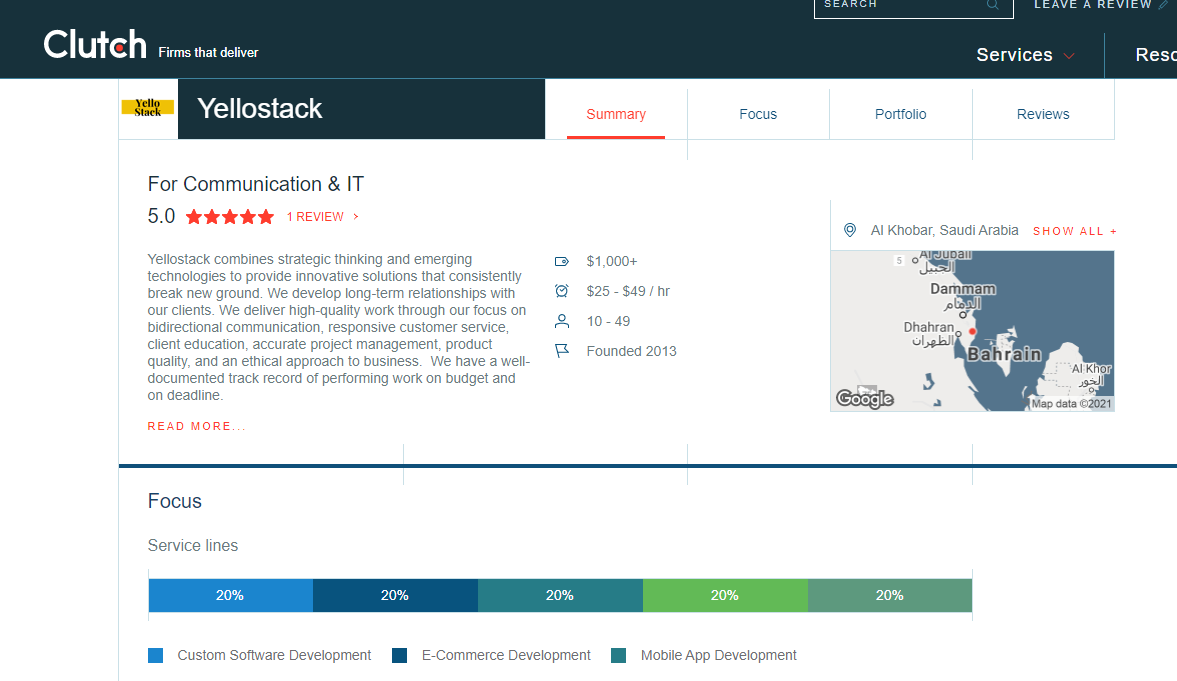This screenshot has height=681, width=1177.
Task: Click the Google map of Al Khobar
Action: click(972, 331)
